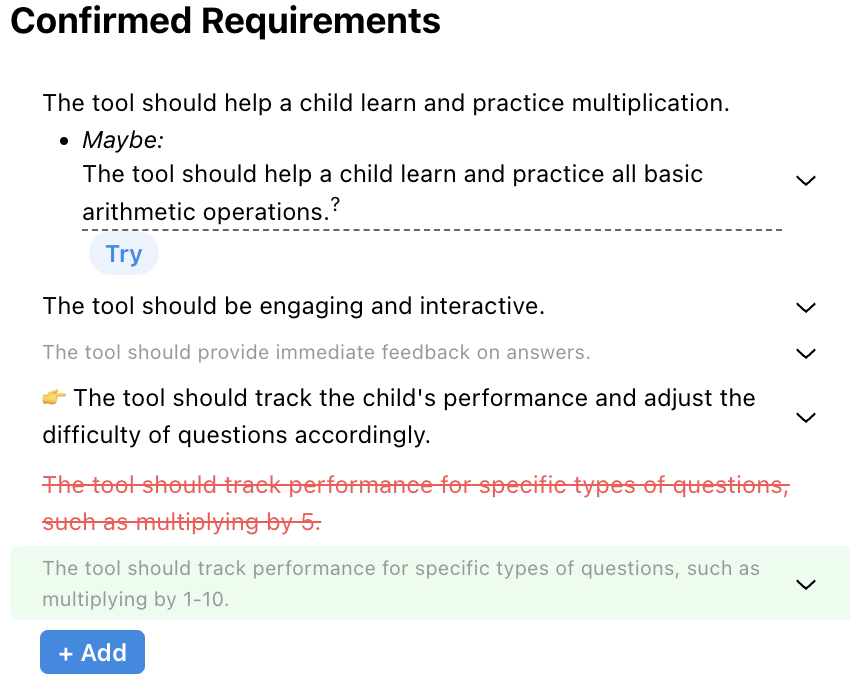This screenshot has height=689, width=850.
Task: Click the plus sign in the Add button
Action: [x=66, y=654]
